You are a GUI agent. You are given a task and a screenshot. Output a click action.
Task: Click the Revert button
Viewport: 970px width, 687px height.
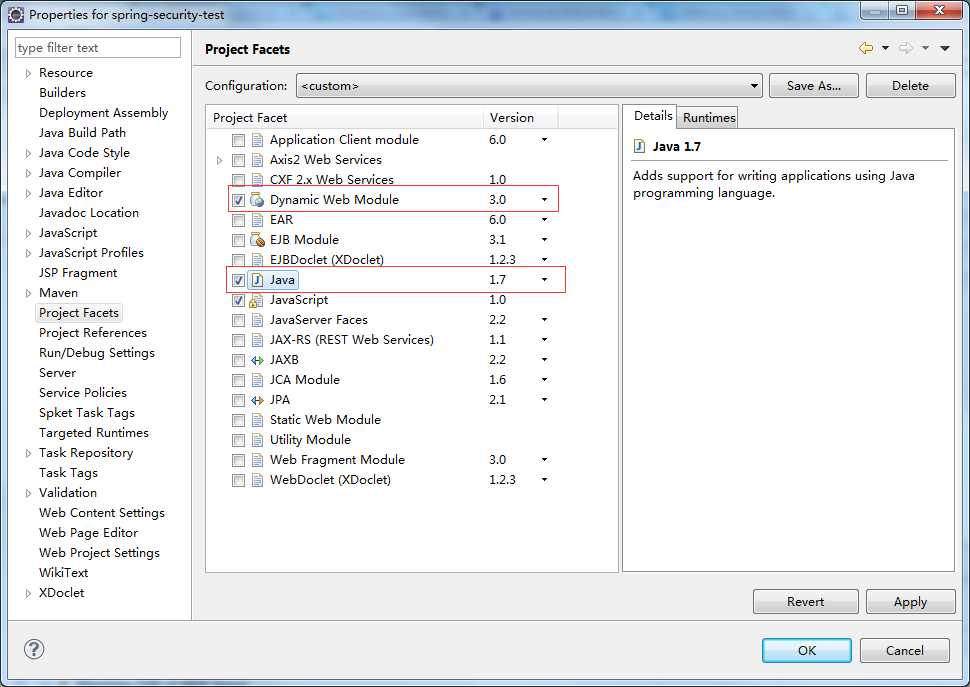tap(805, 601)
